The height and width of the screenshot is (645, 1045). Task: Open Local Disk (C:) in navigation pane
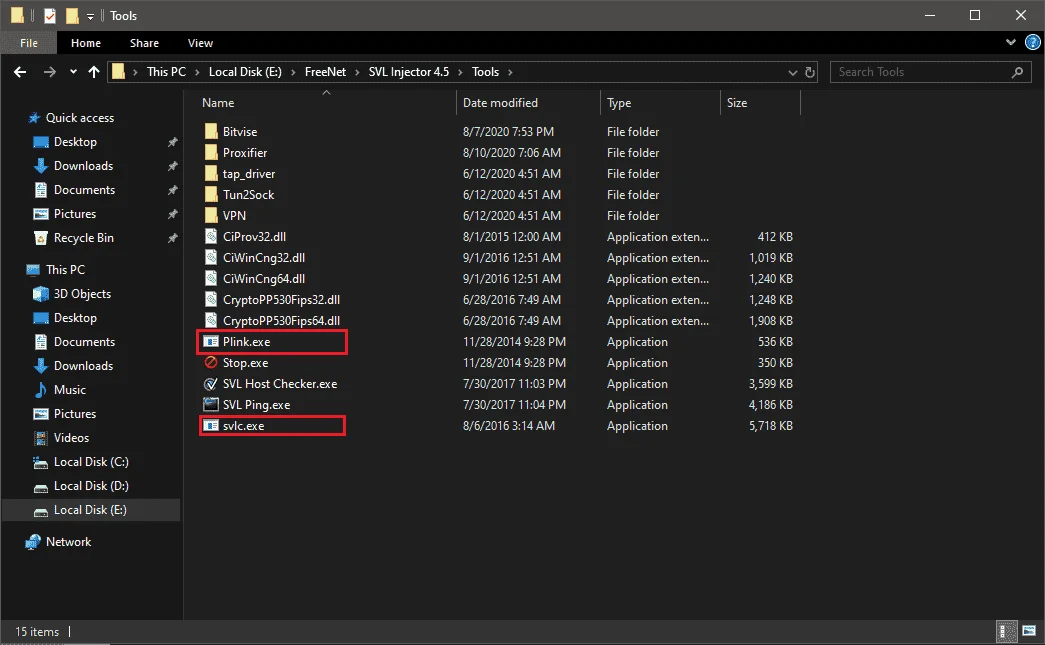tap(91, 462)
